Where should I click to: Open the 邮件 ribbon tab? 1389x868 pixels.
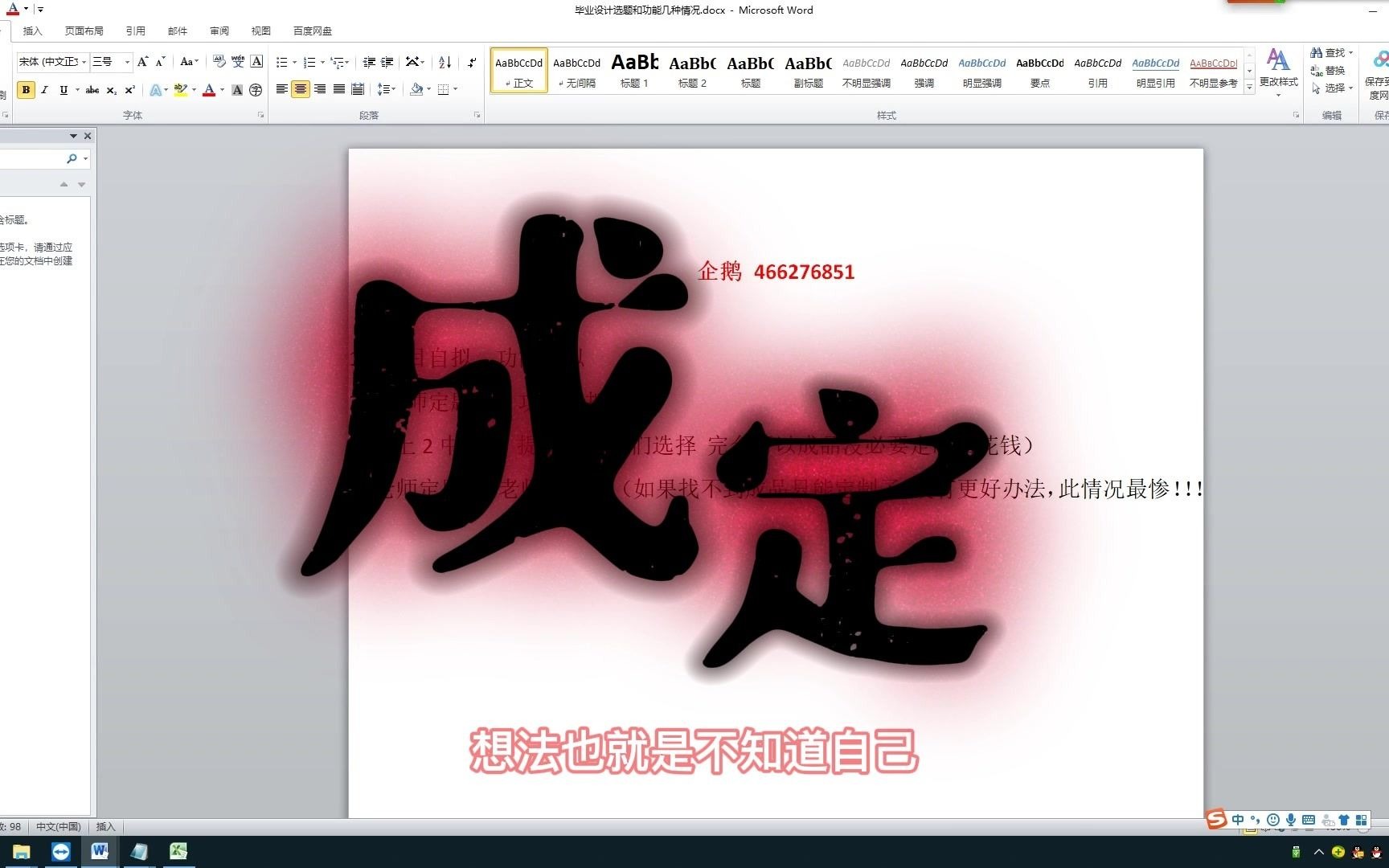tap(177, 31)
